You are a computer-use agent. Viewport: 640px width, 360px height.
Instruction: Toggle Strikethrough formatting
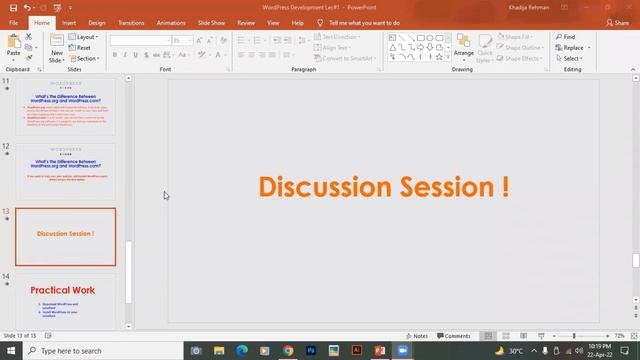pos(156,55)
